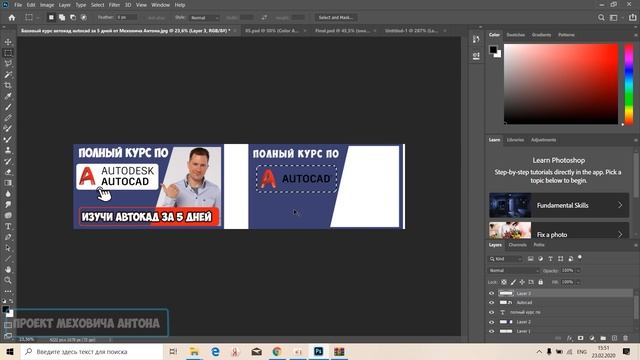Switch to the Swatches tab
The image size is (640, 360).
point(516,35)
